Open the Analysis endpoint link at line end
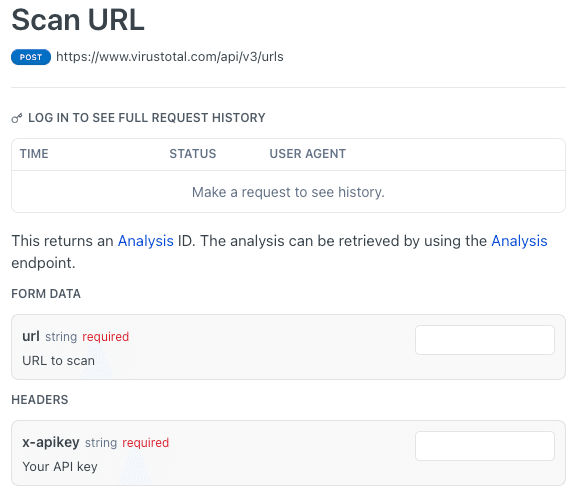574x494 pixels. 519,241
